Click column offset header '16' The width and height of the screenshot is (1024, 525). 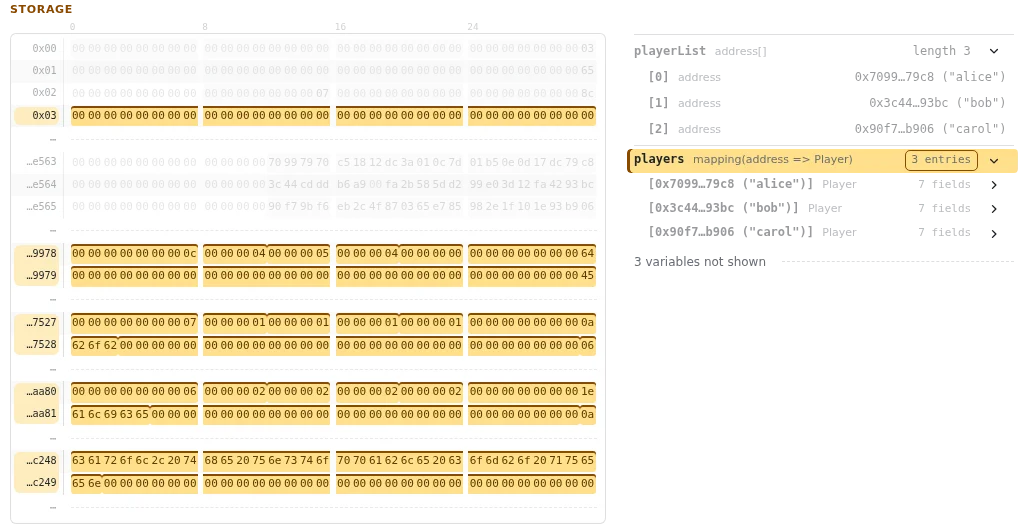(340, 27)
